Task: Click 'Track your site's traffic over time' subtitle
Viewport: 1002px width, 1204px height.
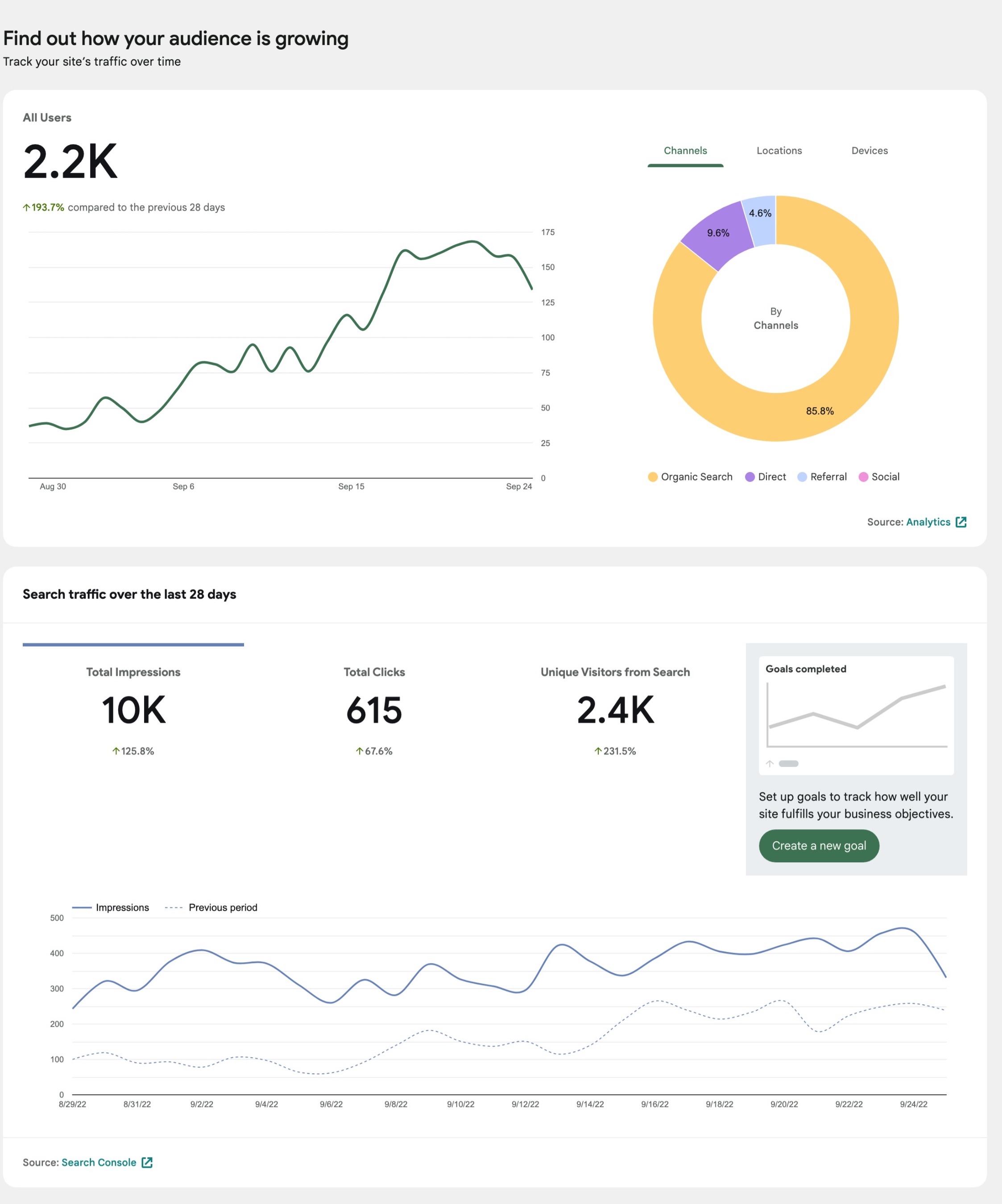Action: 92,62
